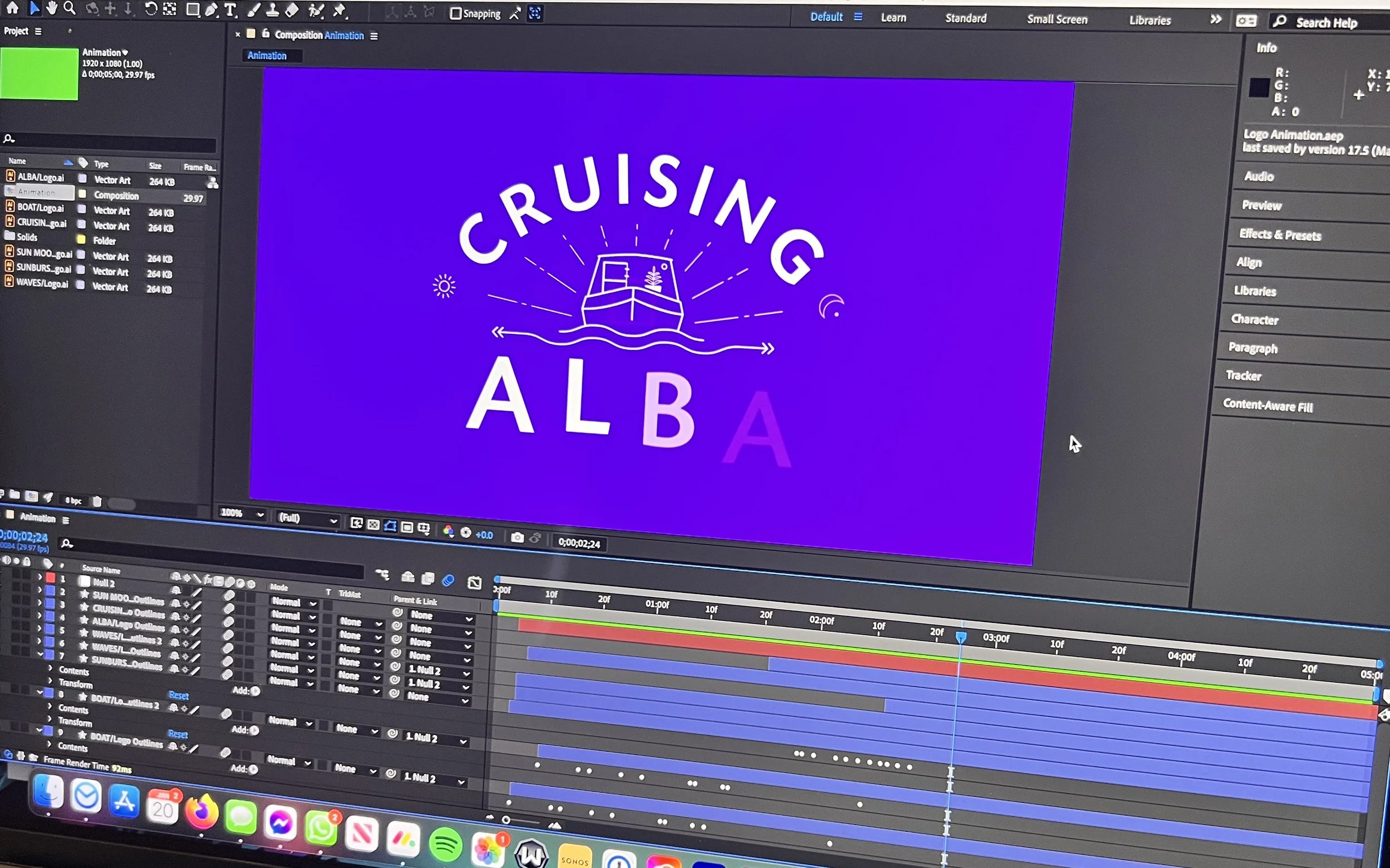Viewport: 1390px width, 868px height.
Task: Select the Rotation tool
Action: coord(151,8)
